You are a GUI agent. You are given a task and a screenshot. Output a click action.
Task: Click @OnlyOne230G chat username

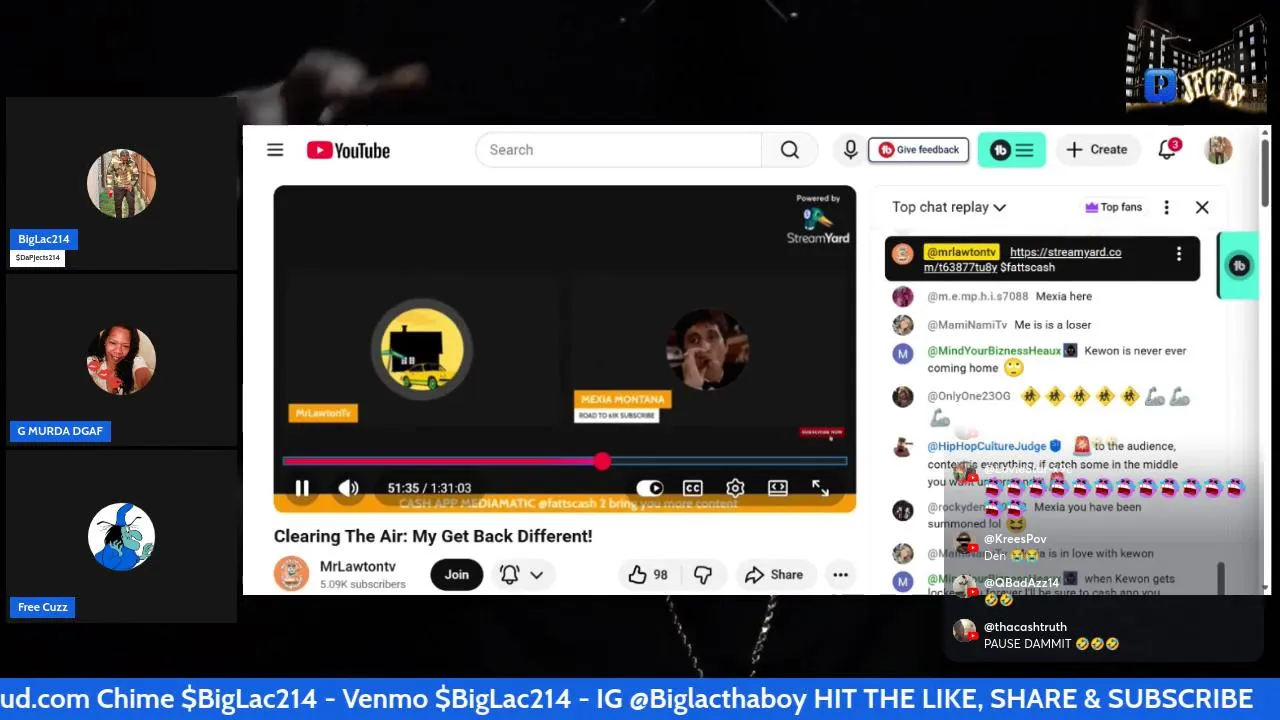pos(968,397)
